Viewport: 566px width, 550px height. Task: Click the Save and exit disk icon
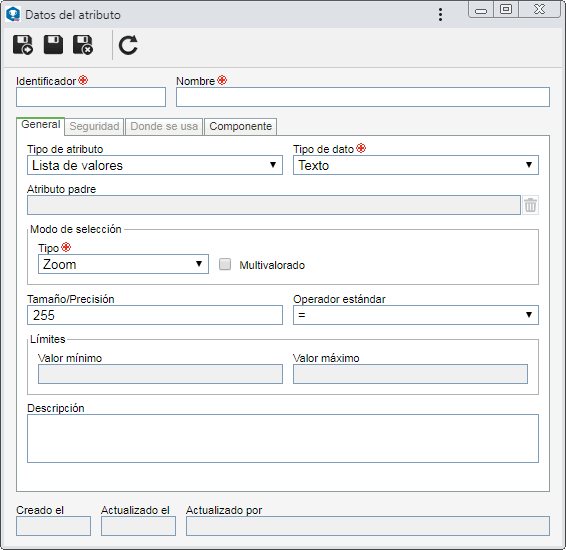83,45
